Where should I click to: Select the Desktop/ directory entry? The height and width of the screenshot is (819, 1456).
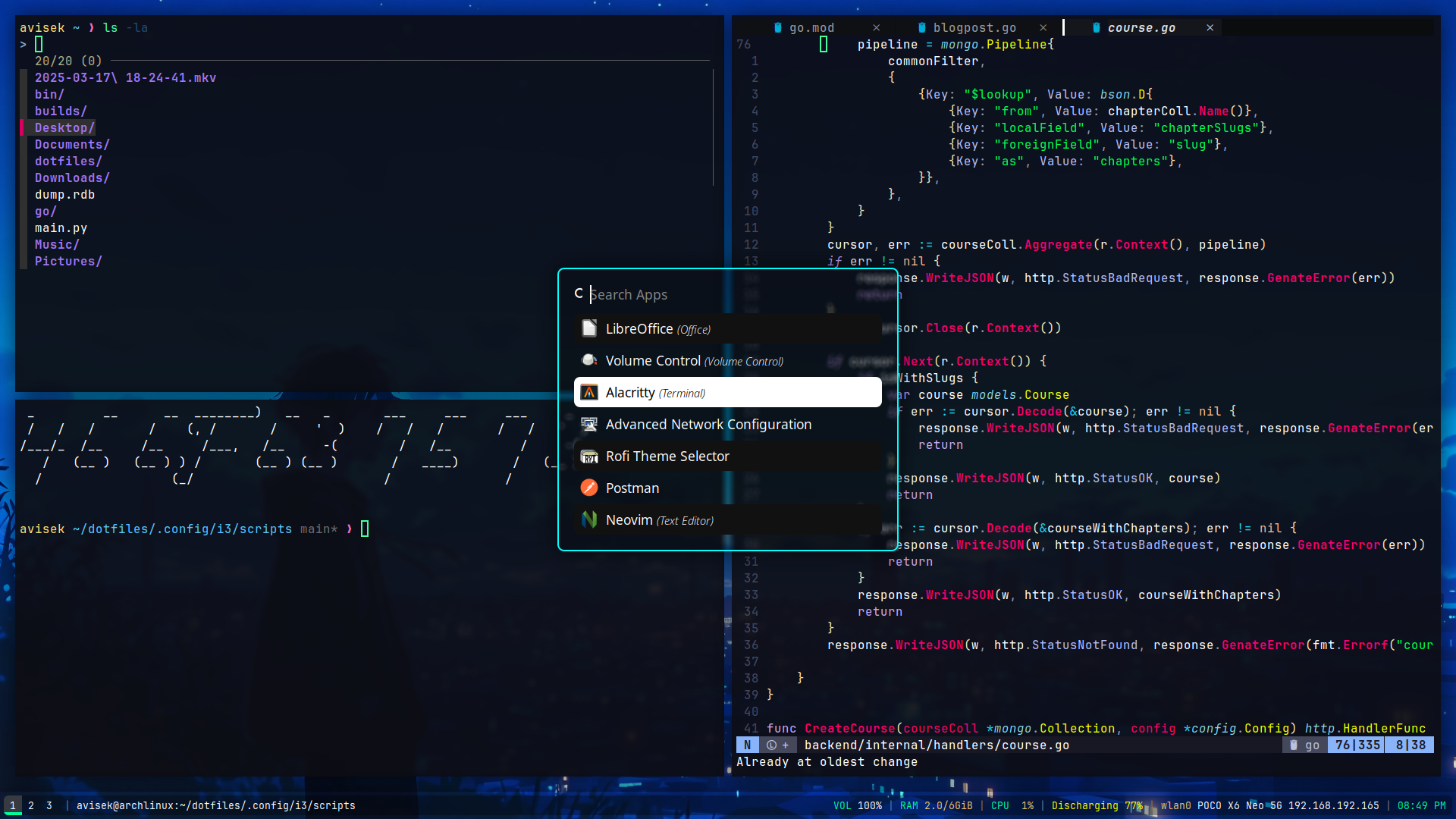[x=64, y=127]
